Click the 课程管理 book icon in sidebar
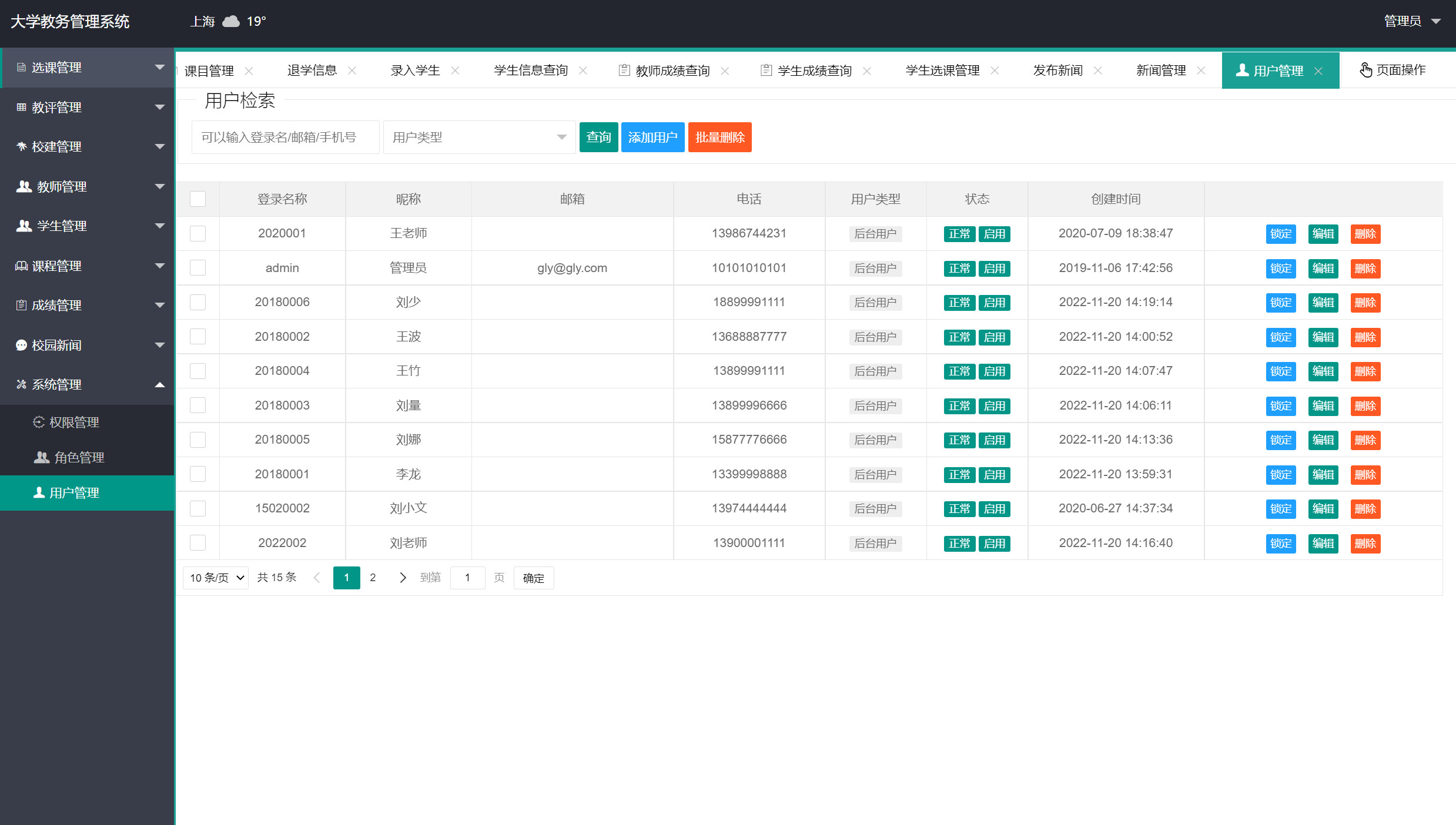This screenshot has height=825, width=1456. click(x=21, y=266)
